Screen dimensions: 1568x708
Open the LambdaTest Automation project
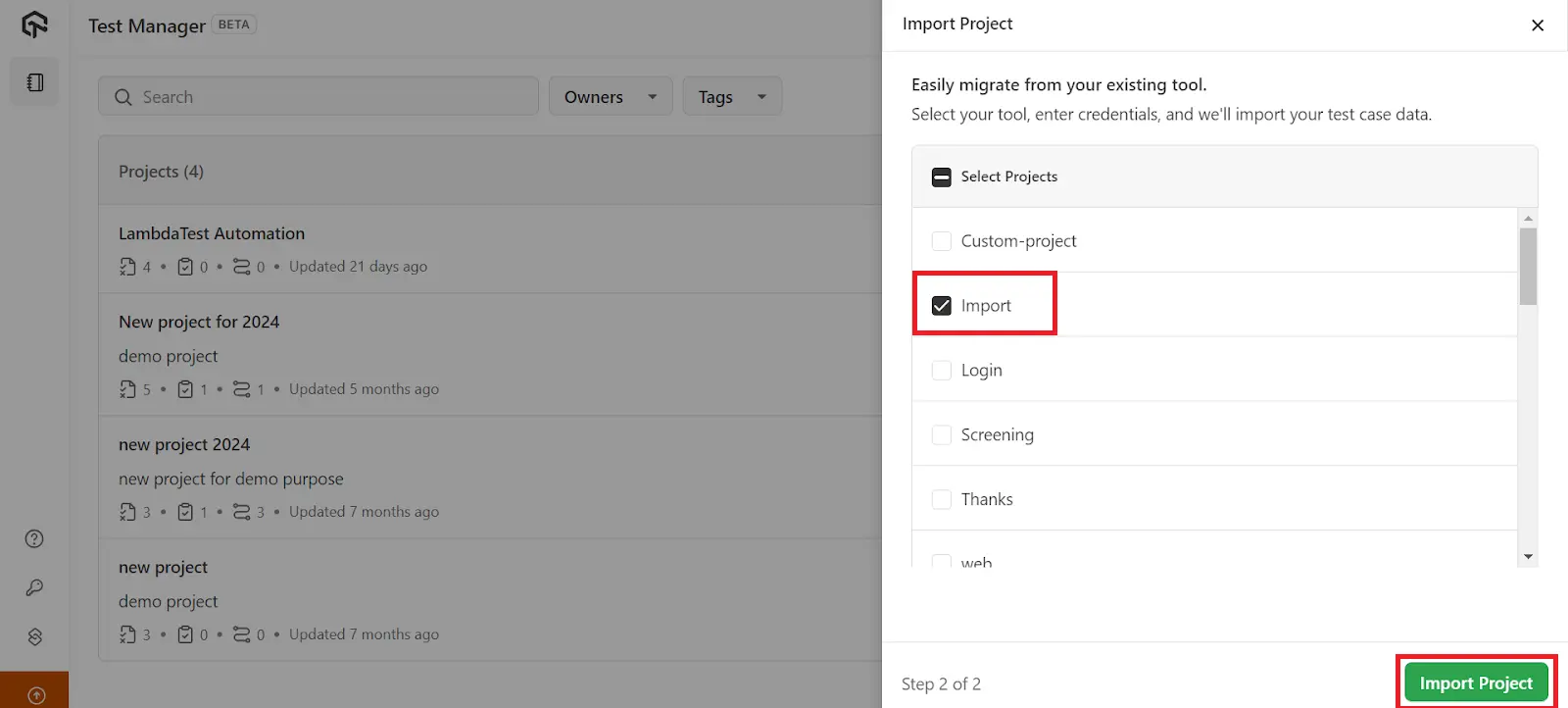(212, 233)
